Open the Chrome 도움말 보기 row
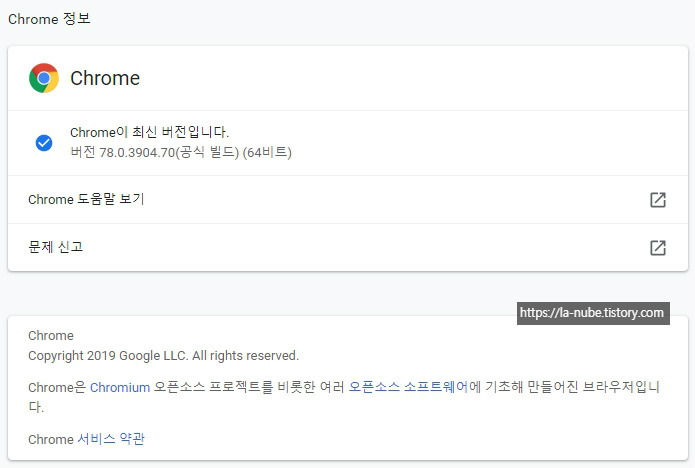 pos(348,199)
